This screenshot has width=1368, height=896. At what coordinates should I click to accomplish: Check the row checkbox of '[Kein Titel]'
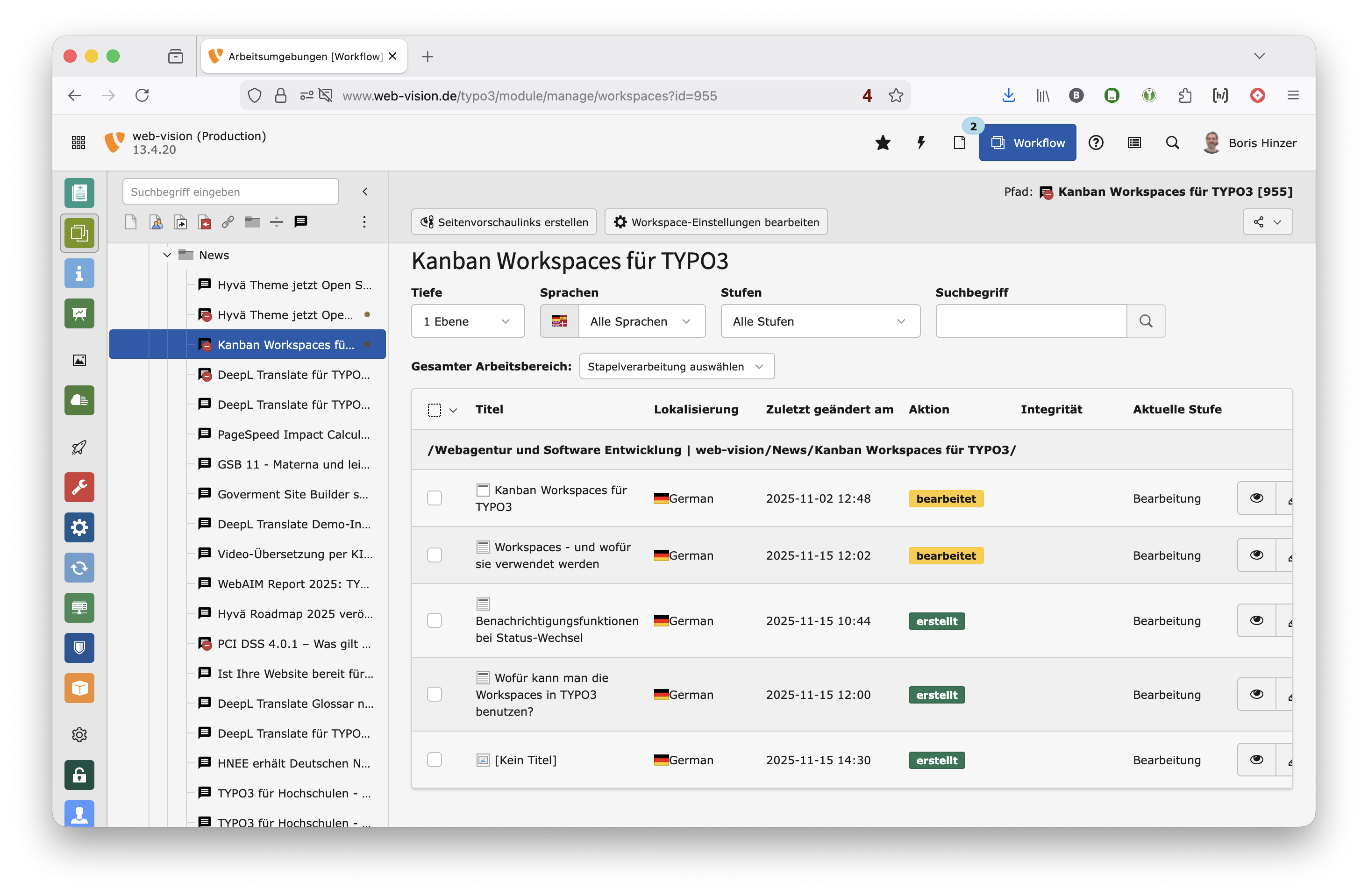(x=435, y=759)
